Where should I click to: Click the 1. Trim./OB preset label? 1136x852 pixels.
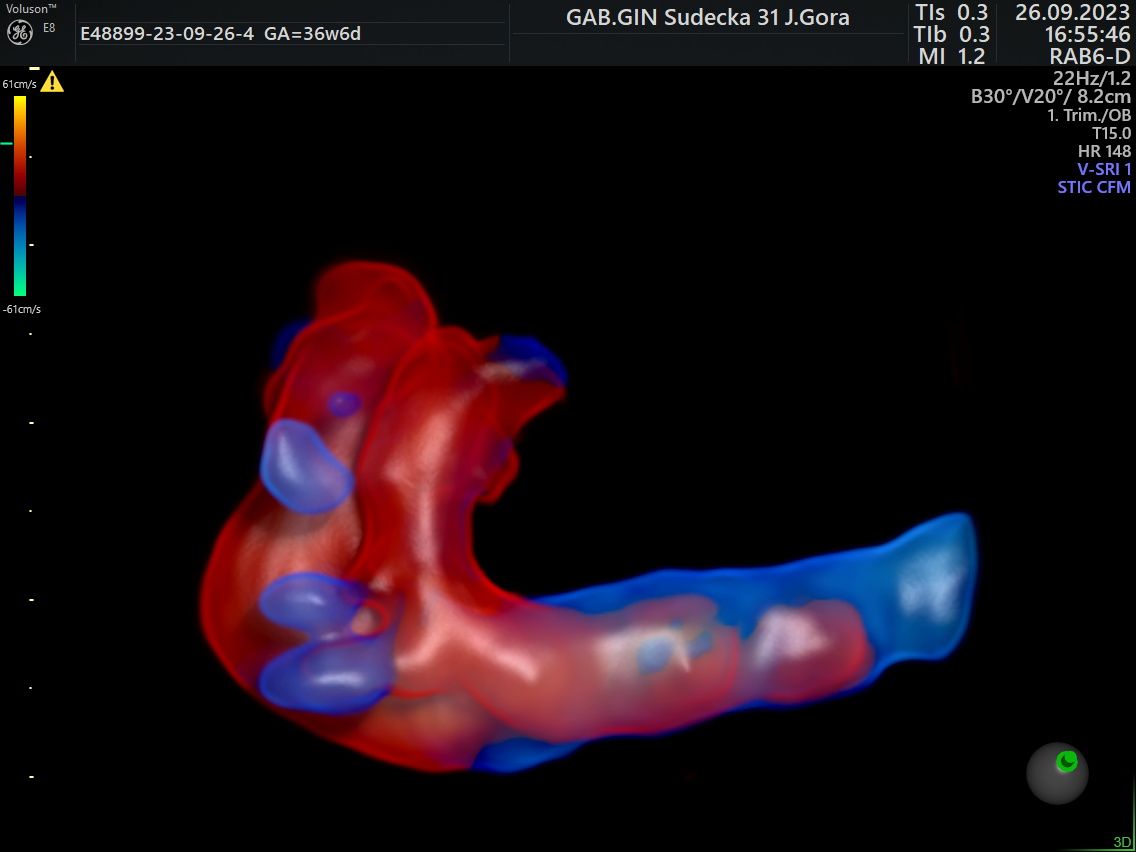[1088, 115]
